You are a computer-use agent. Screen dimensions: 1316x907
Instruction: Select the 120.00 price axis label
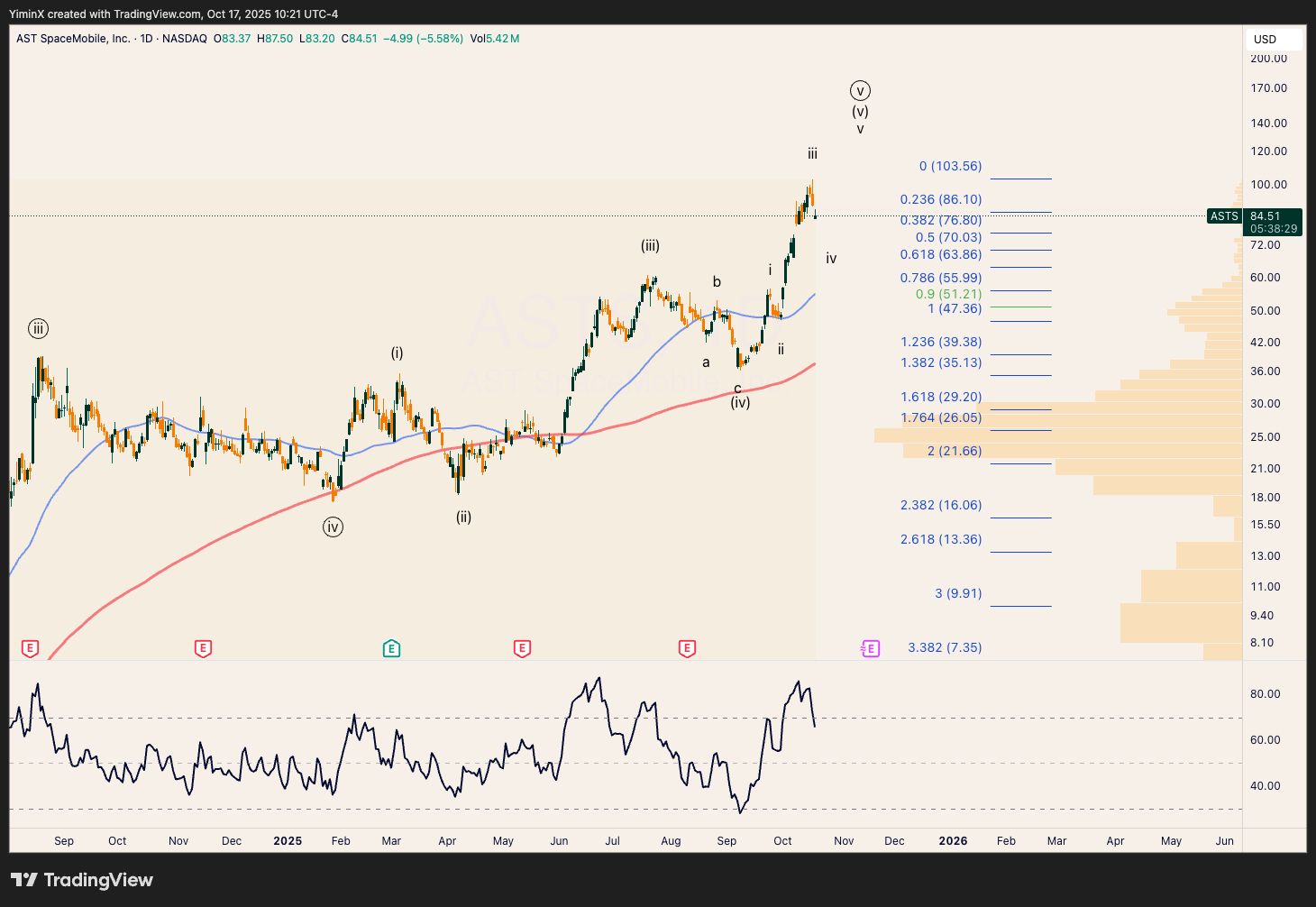(1269, 151)
